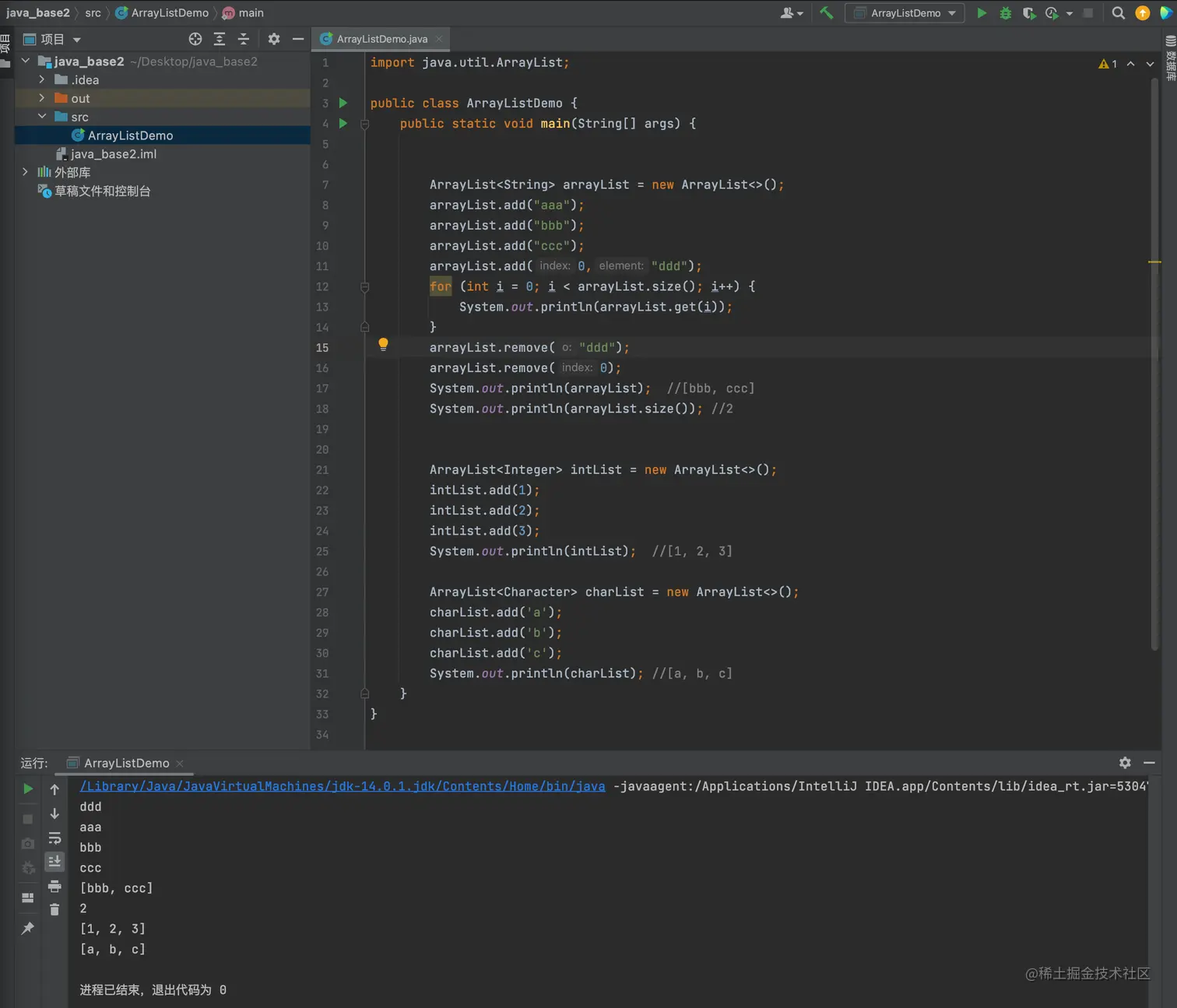Screen dimensions: 1177x1008
Task: Toggle soft-wrap in the run console
Action: point(54,838)
